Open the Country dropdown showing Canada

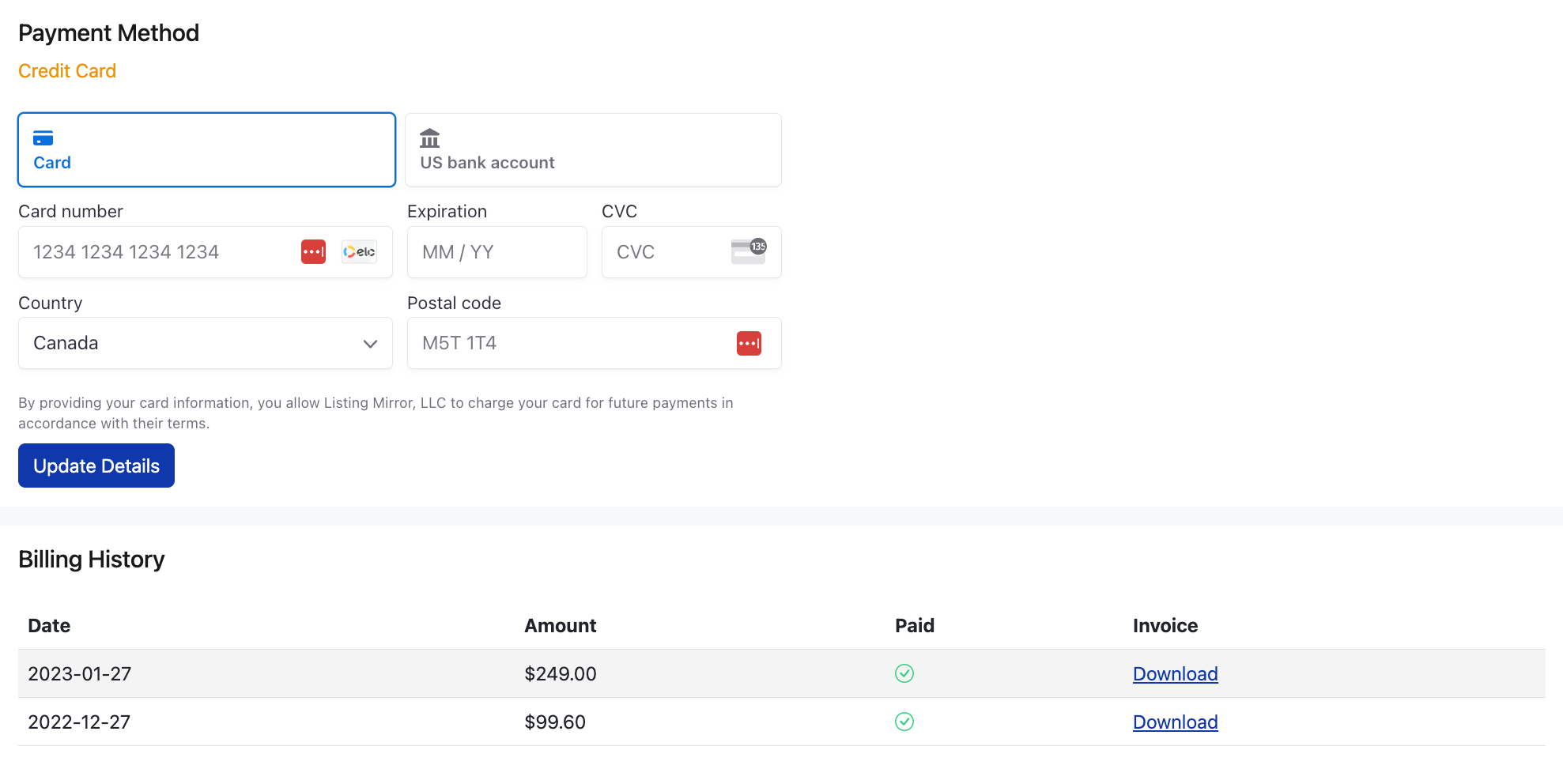(206, 343)
